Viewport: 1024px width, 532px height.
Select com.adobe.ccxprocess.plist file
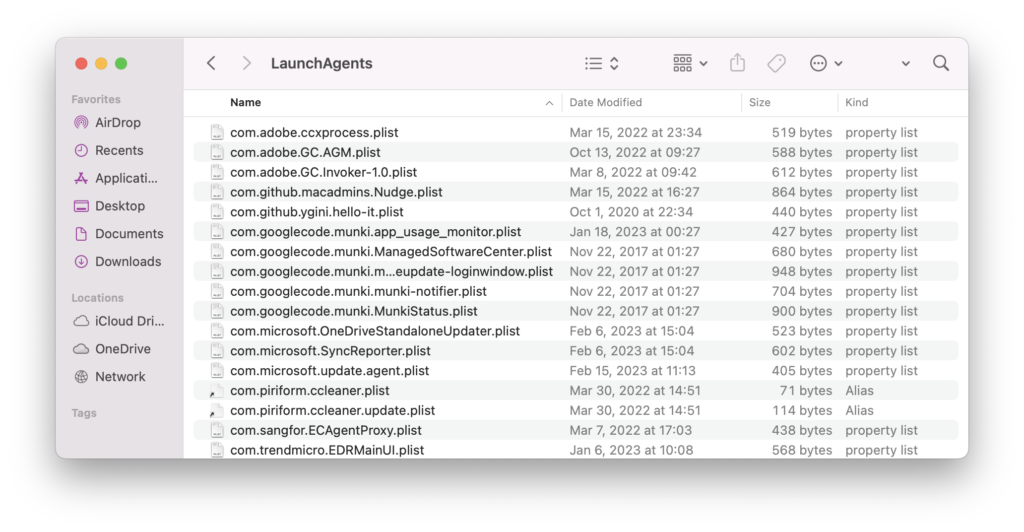coord(314,132)
